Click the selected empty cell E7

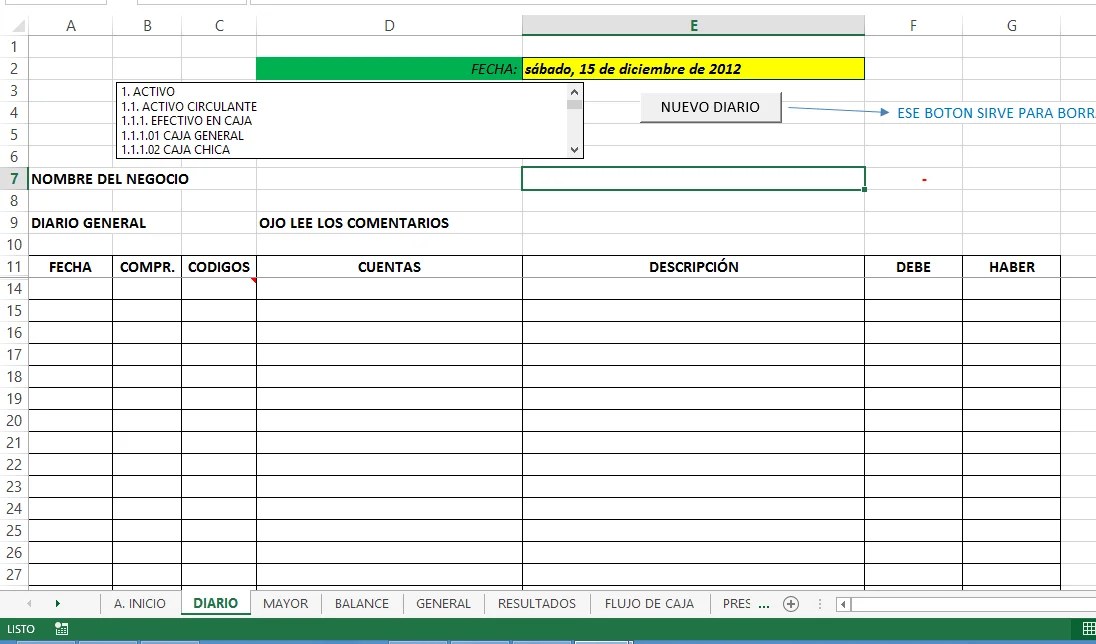coord(693,179)
